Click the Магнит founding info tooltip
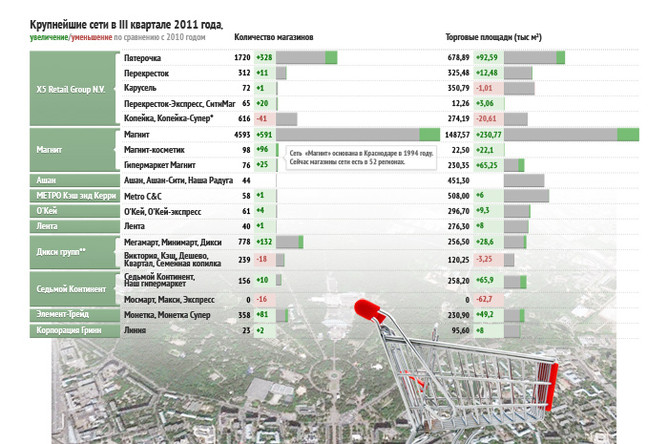 [x=361, y=158]
